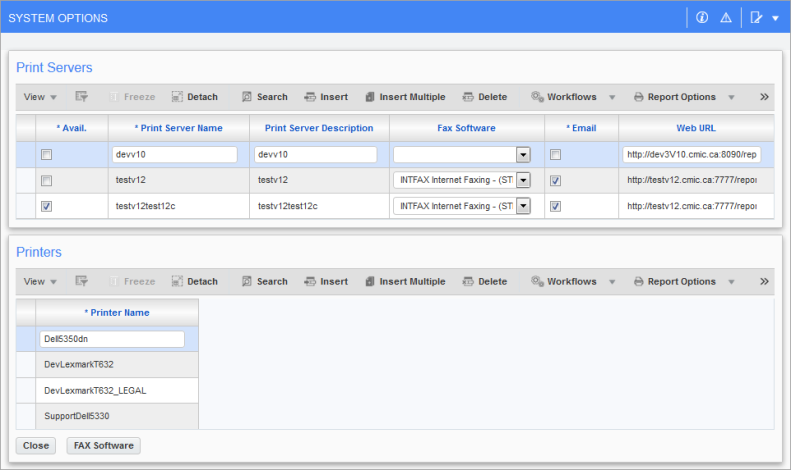Show more Print Servers toolbar items chevron
This screenshot has height=470, width=791.
pyautogui.click(x=764, y=97)
